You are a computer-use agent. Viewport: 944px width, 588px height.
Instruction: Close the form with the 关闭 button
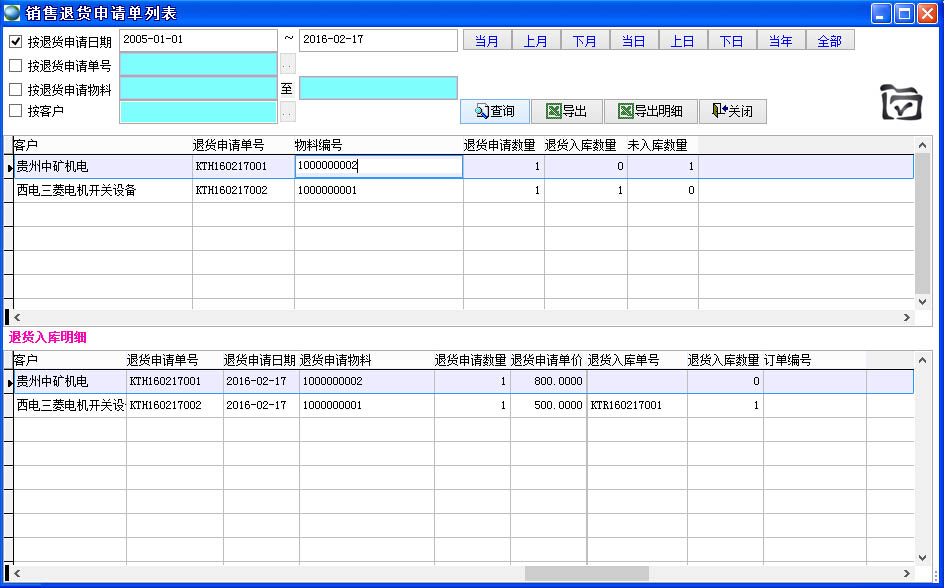coord(732,111)
